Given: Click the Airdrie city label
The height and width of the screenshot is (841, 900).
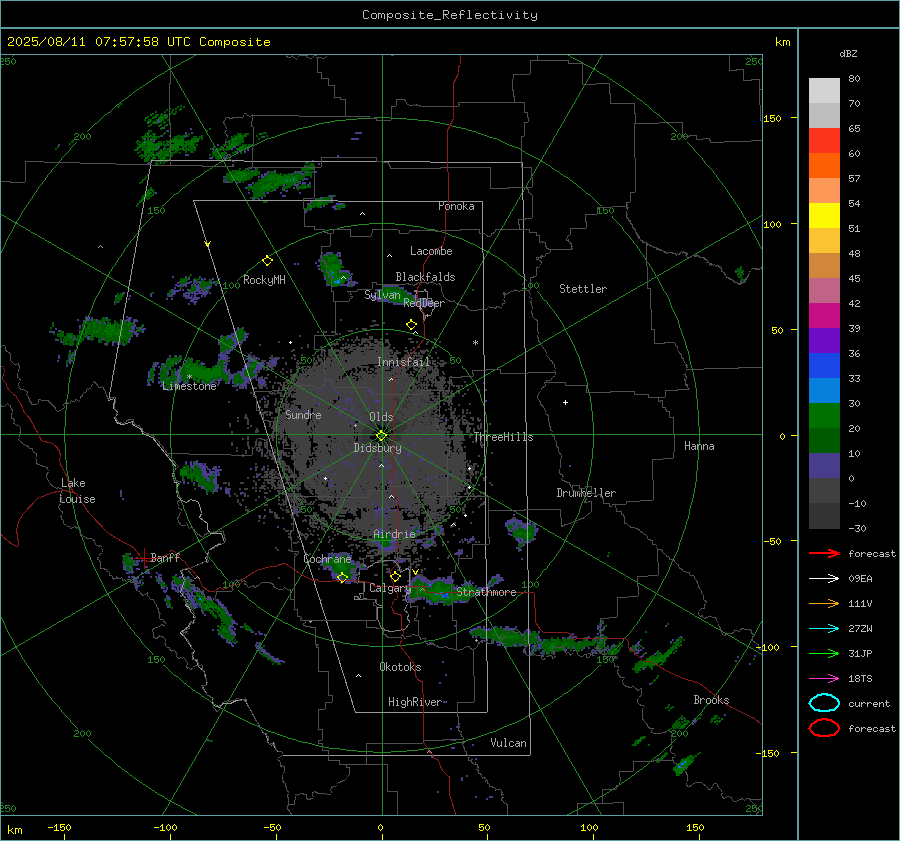Looking at the screenshot, I should (x=394, y=534).
